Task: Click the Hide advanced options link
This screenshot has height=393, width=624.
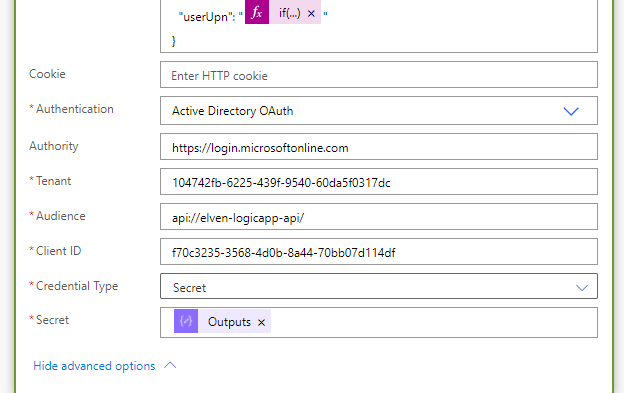Action: (x=94, y=366)
